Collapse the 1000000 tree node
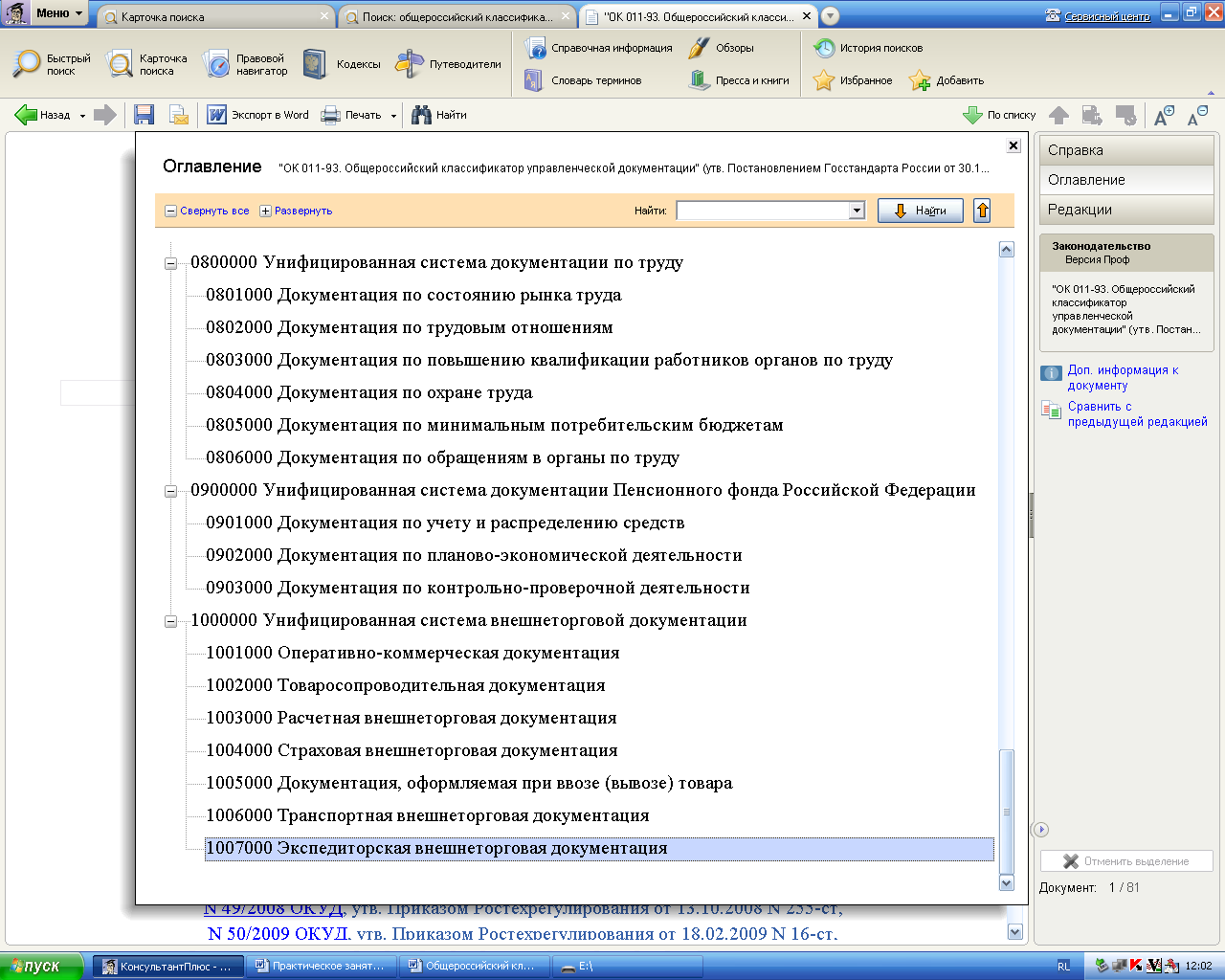The height and width of the screenshot is (980, 1225). click(x=170, y=621)
